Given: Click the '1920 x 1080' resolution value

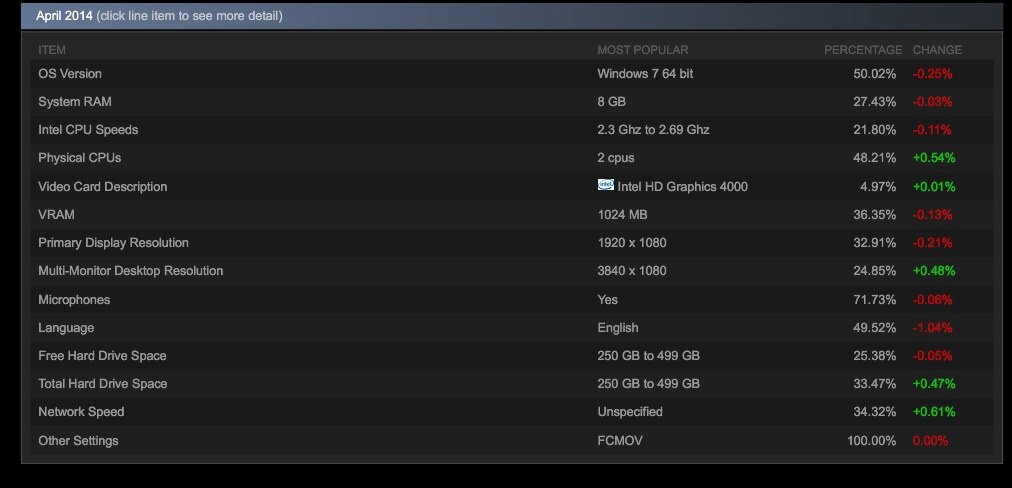Looking at the screenshot, I should pos(632,243).
